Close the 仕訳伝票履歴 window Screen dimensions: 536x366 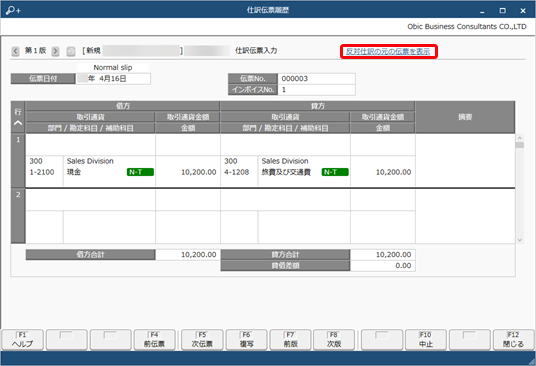(523, 11)
